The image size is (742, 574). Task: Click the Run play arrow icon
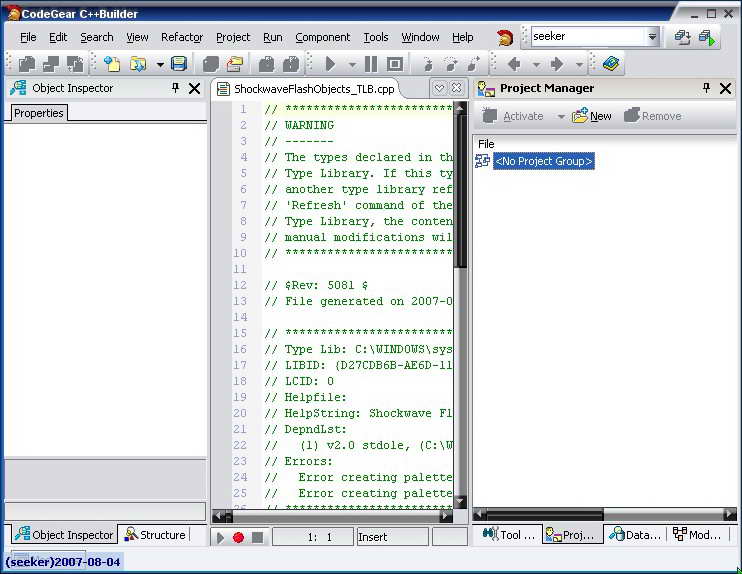(330, 64)
